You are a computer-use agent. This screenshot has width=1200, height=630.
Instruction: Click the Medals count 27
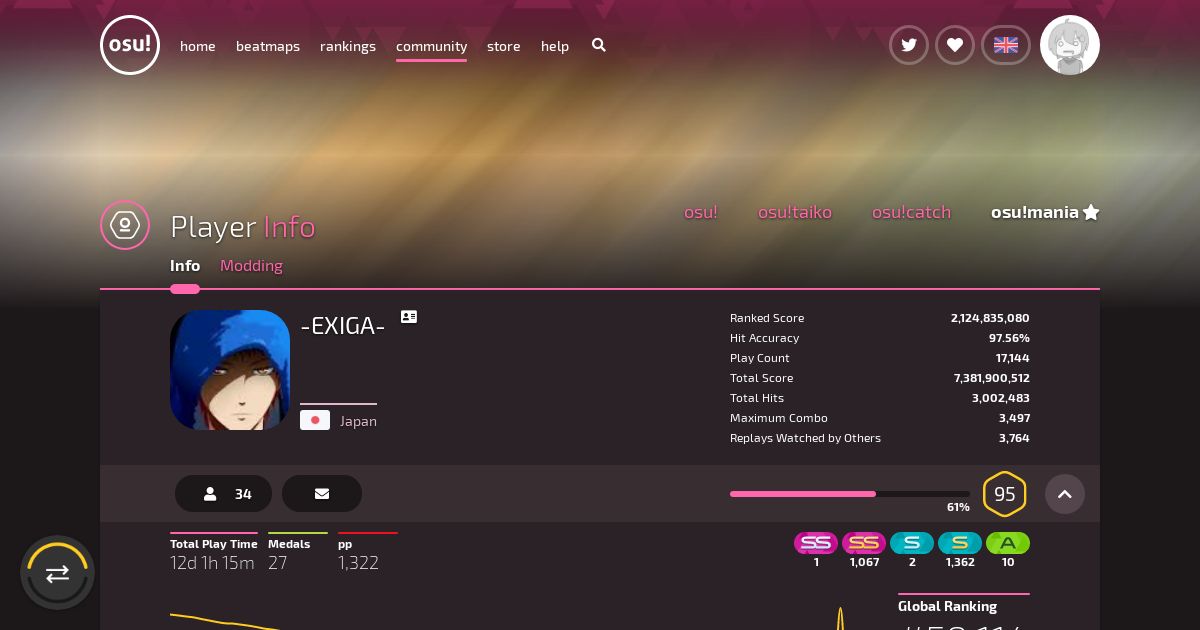point(278,563)
